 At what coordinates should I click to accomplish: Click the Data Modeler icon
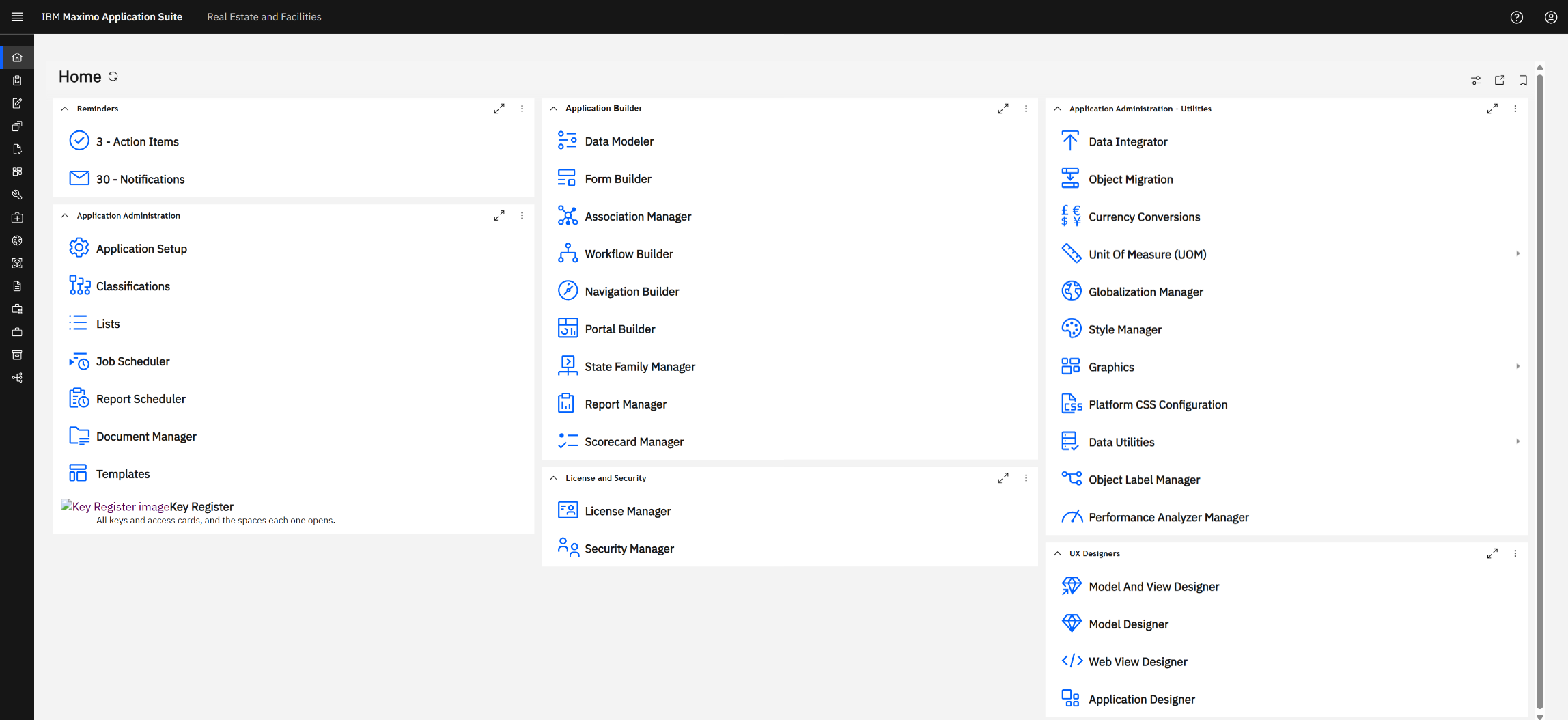tap(567, 141)
